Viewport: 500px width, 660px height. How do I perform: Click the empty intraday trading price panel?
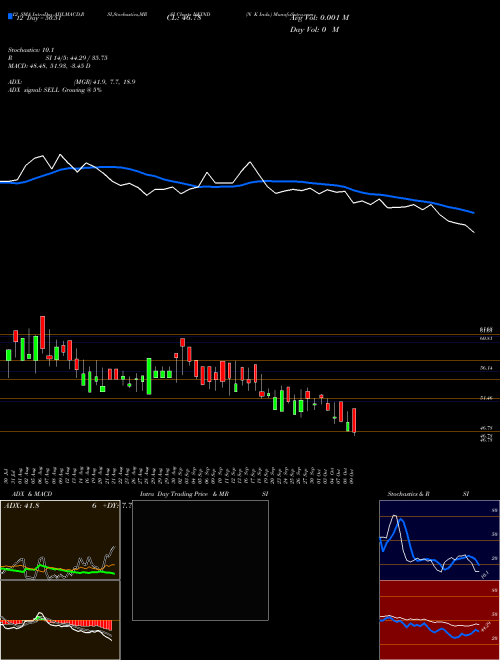tap(200, 560)
